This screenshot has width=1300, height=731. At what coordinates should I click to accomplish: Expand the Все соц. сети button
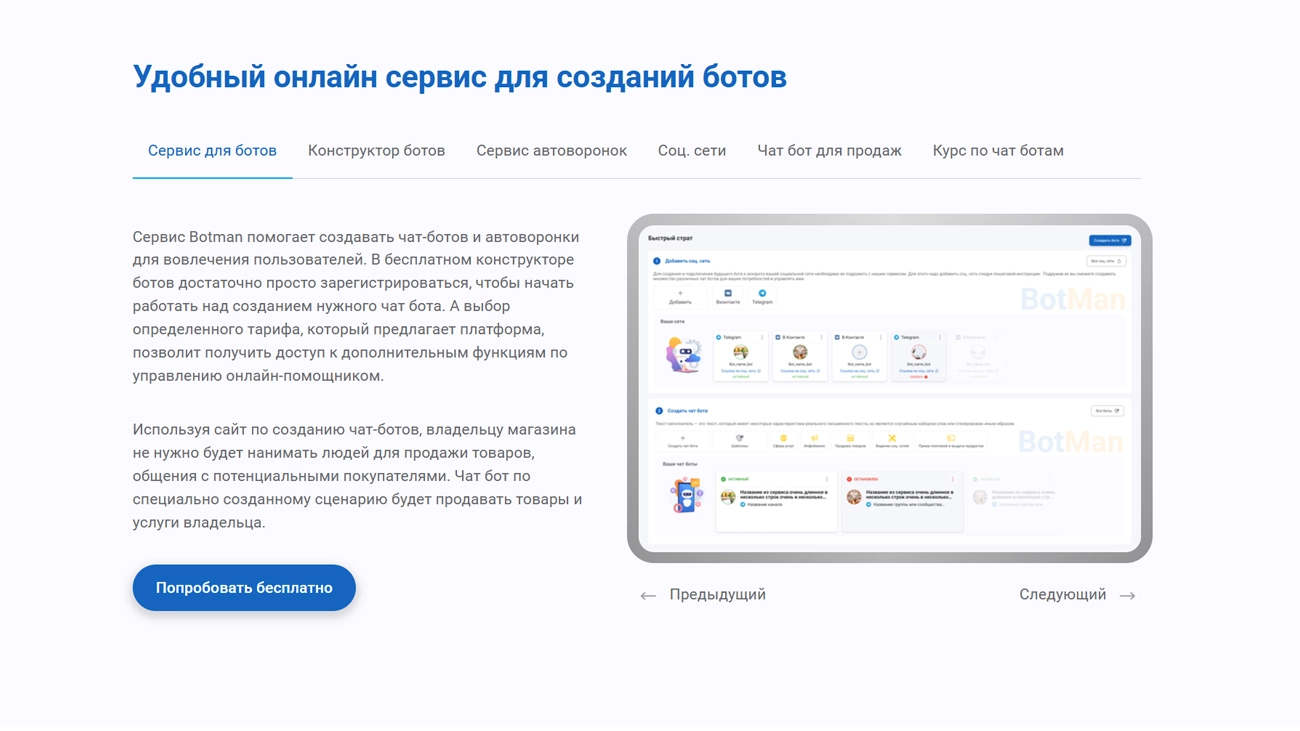tap(1106, 261)
